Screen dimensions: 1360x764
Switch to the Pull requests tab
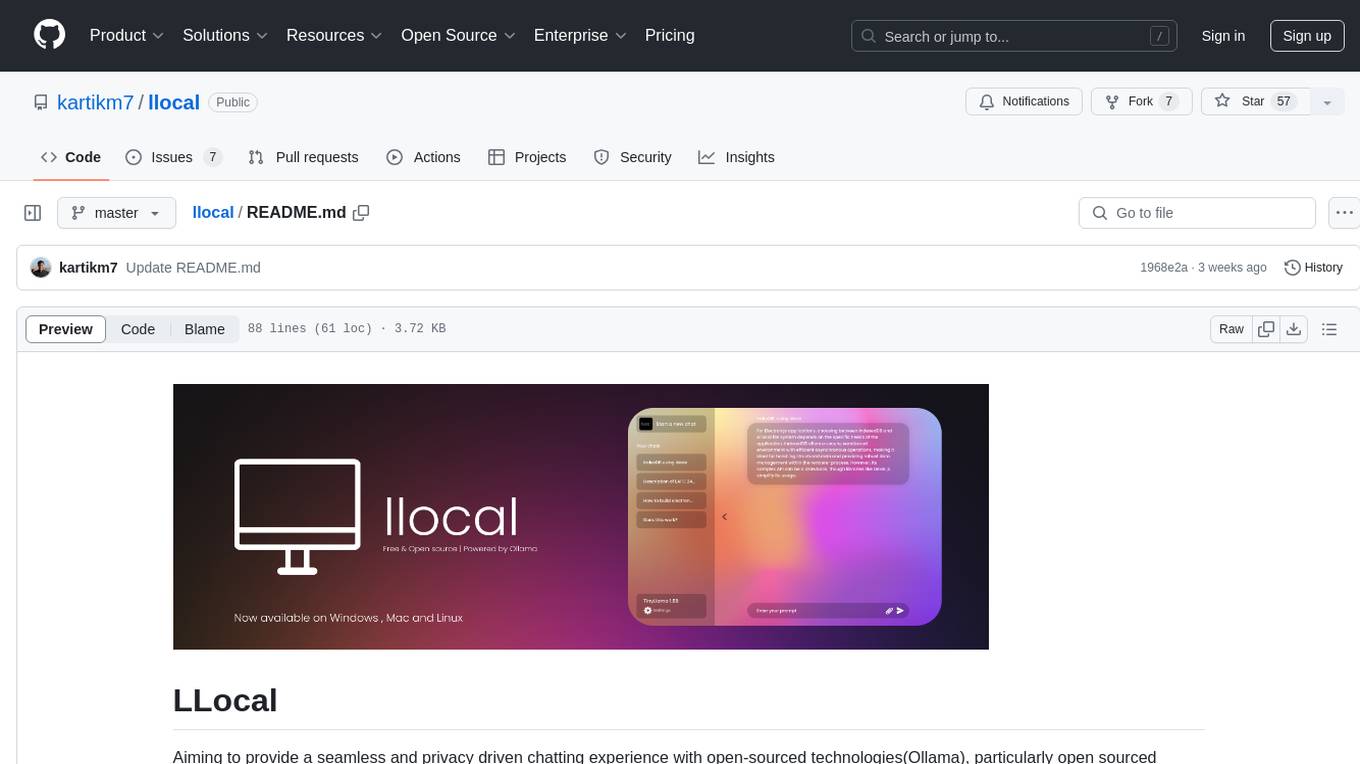click(x=303, y=157)
